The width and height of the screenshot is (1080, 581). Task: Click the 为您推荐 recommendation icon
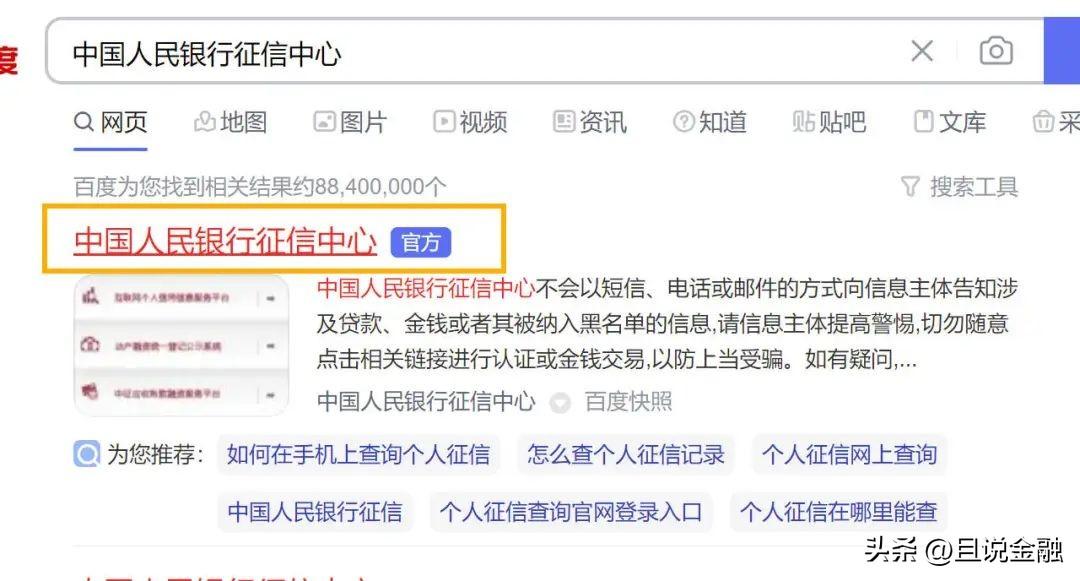click(87, 454)
